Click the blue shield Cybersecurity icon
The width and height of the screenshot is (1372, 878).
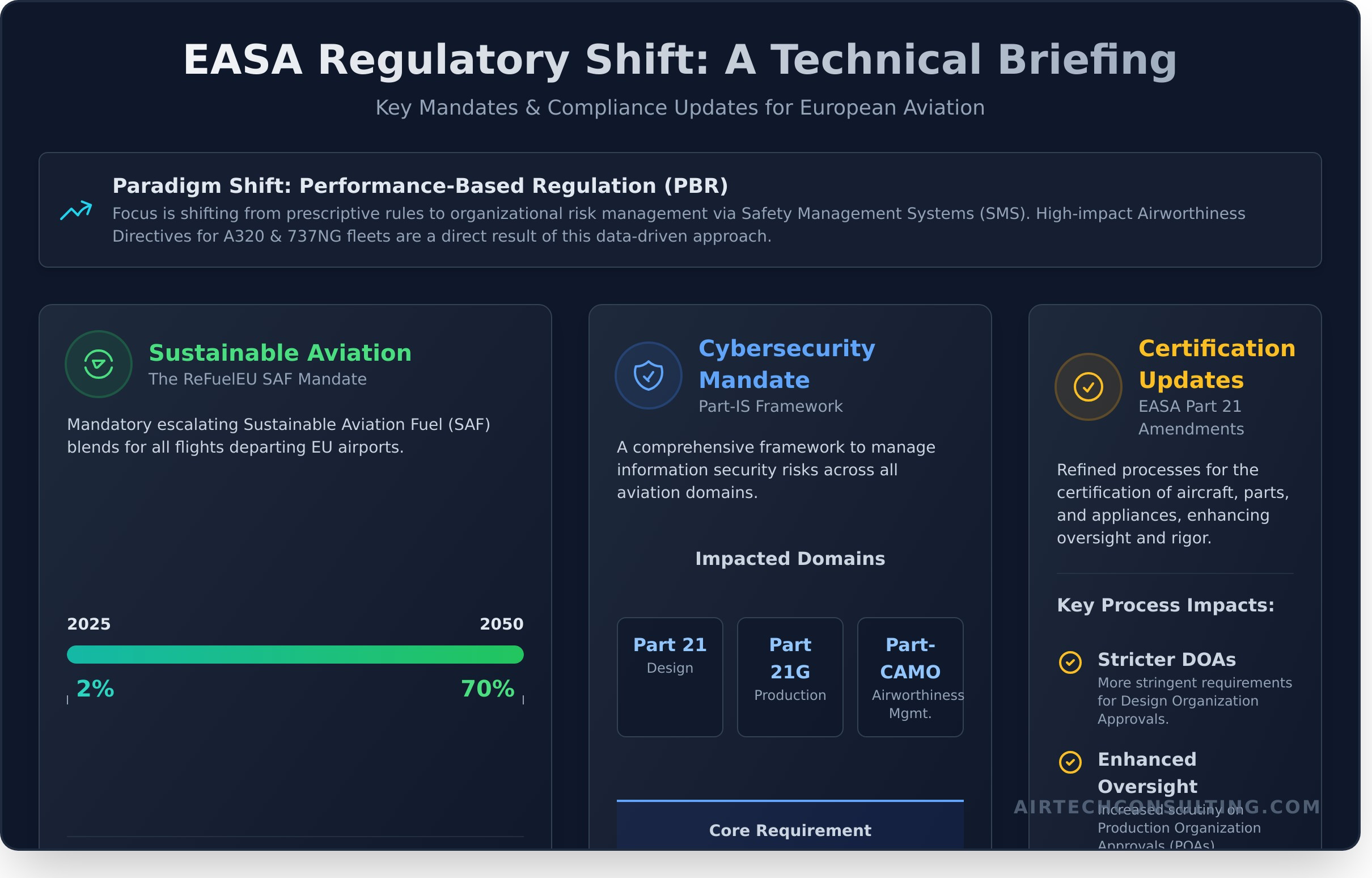point(649,375)
